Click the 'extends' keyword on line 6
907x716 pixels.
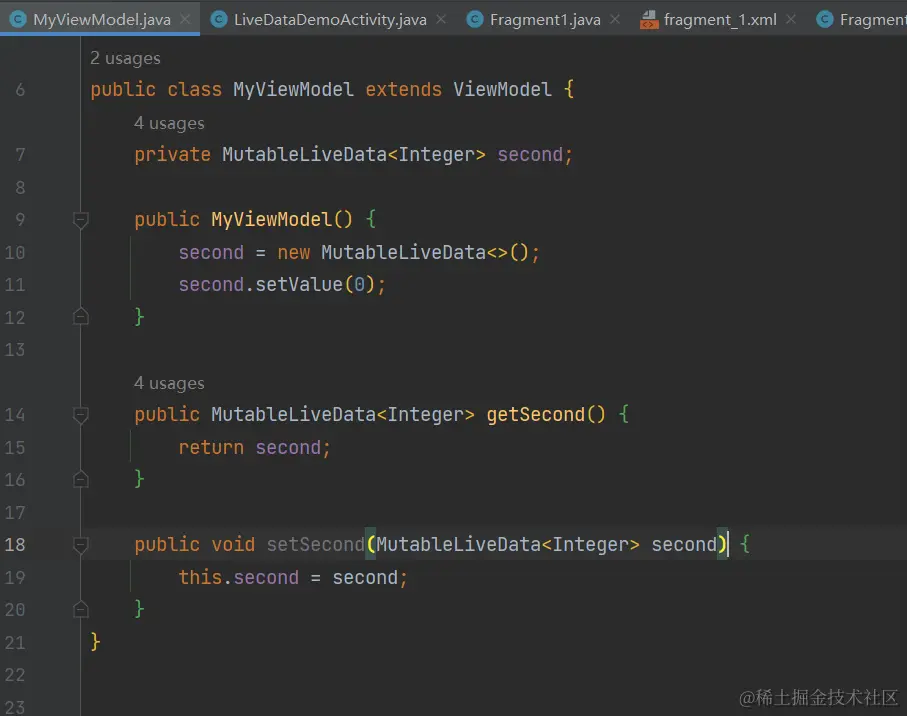pyautogui.click(x=403, y=90)
